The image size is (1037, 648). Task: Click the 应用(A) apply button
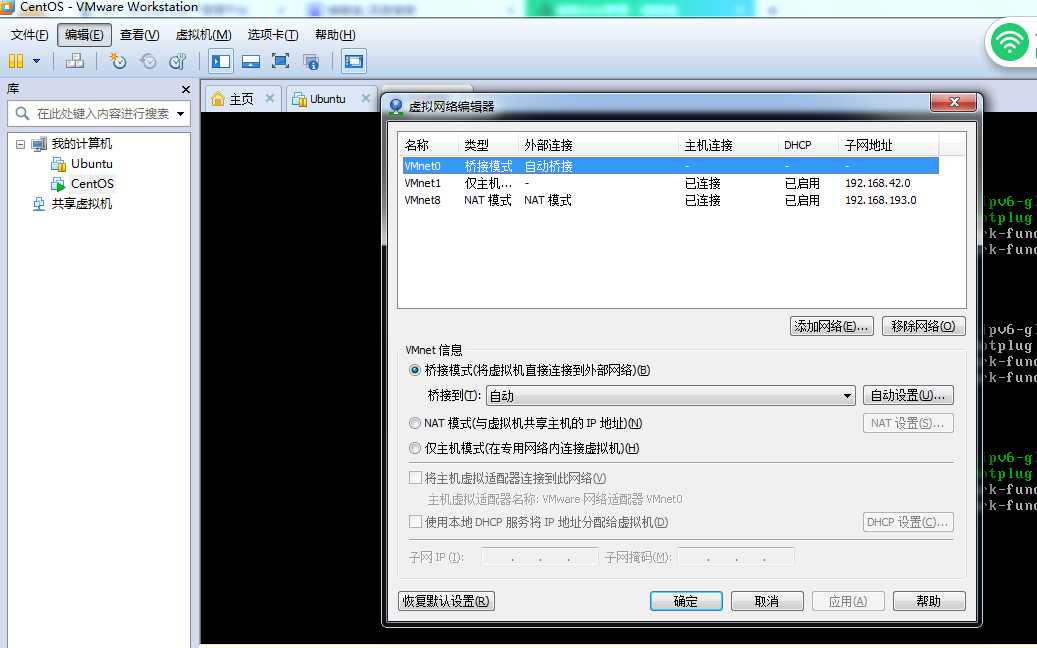click(x=848, y=601)
